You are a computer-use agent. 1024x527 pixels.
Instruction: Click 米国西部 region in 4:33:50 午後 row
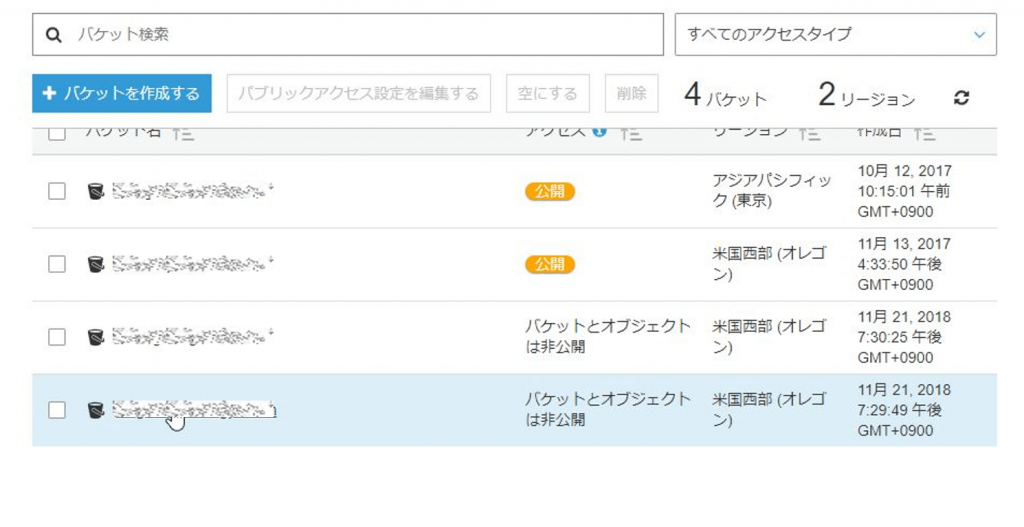(769, 264)
